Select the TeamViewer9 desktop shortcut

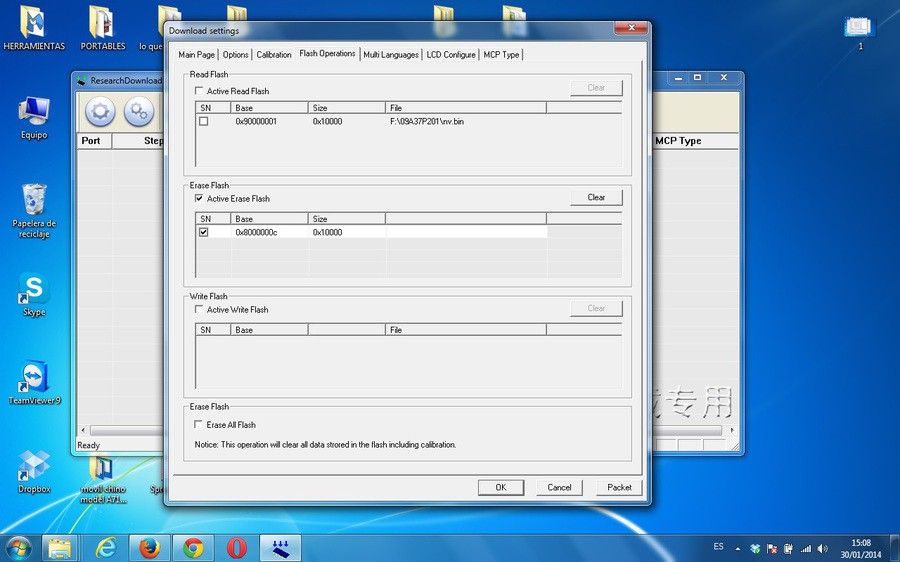[34, 383]
